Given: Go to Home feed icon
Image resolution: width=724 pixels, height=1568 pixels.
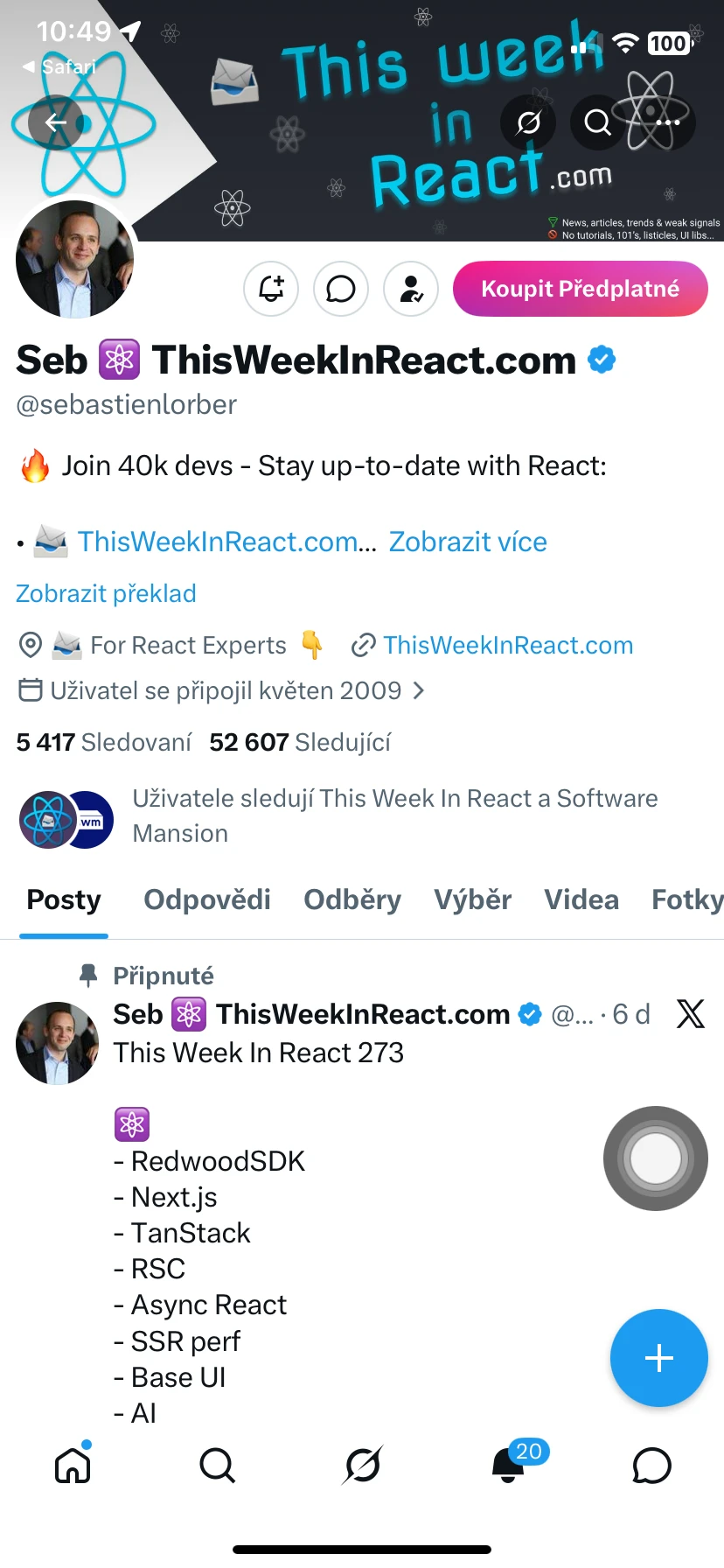Looking at the screenshot, I should coord(73,1464).
